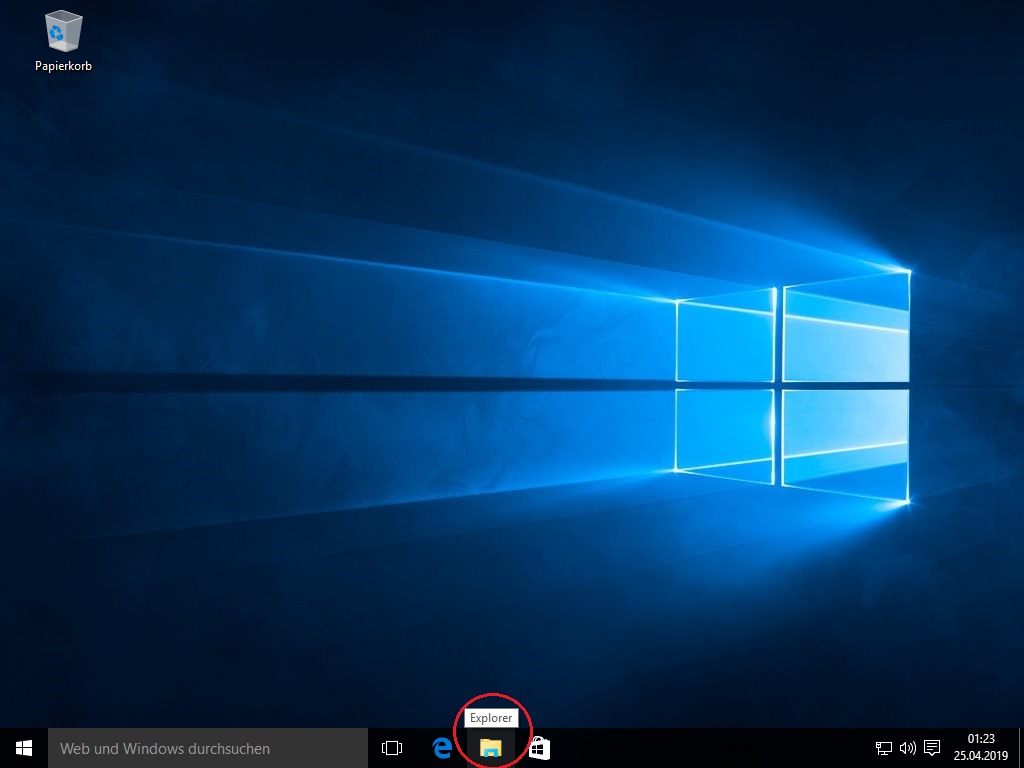The height and width of the screenshot is (768, 1024).
Task: Click the 'Web und Windows durchsuchen' search box
Action: [x=200, y=747]
